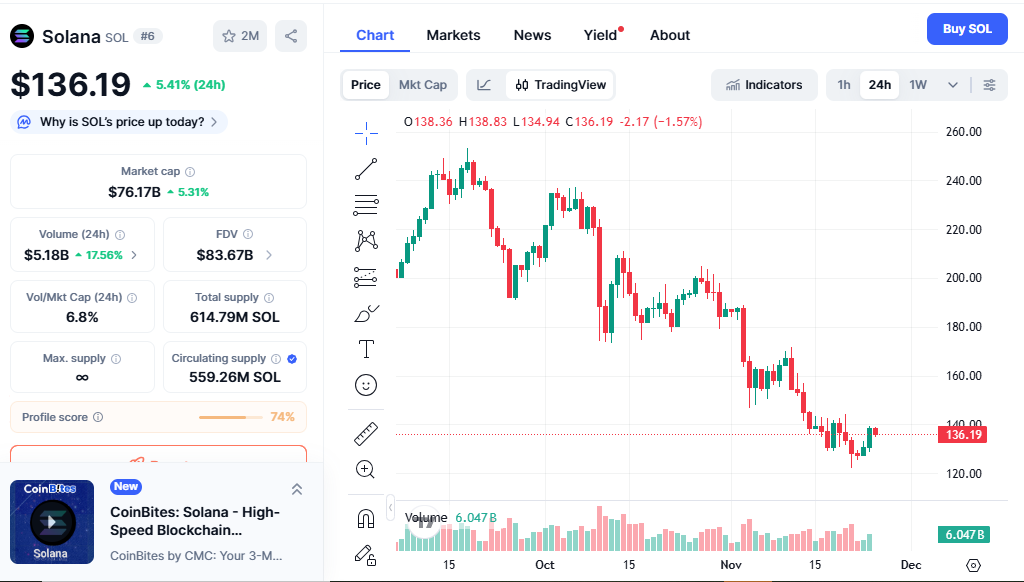This screenshot has width=1024, height=582.
Task: Open "Why is SOL's price up today?"
Action: [x=120, y=122]
